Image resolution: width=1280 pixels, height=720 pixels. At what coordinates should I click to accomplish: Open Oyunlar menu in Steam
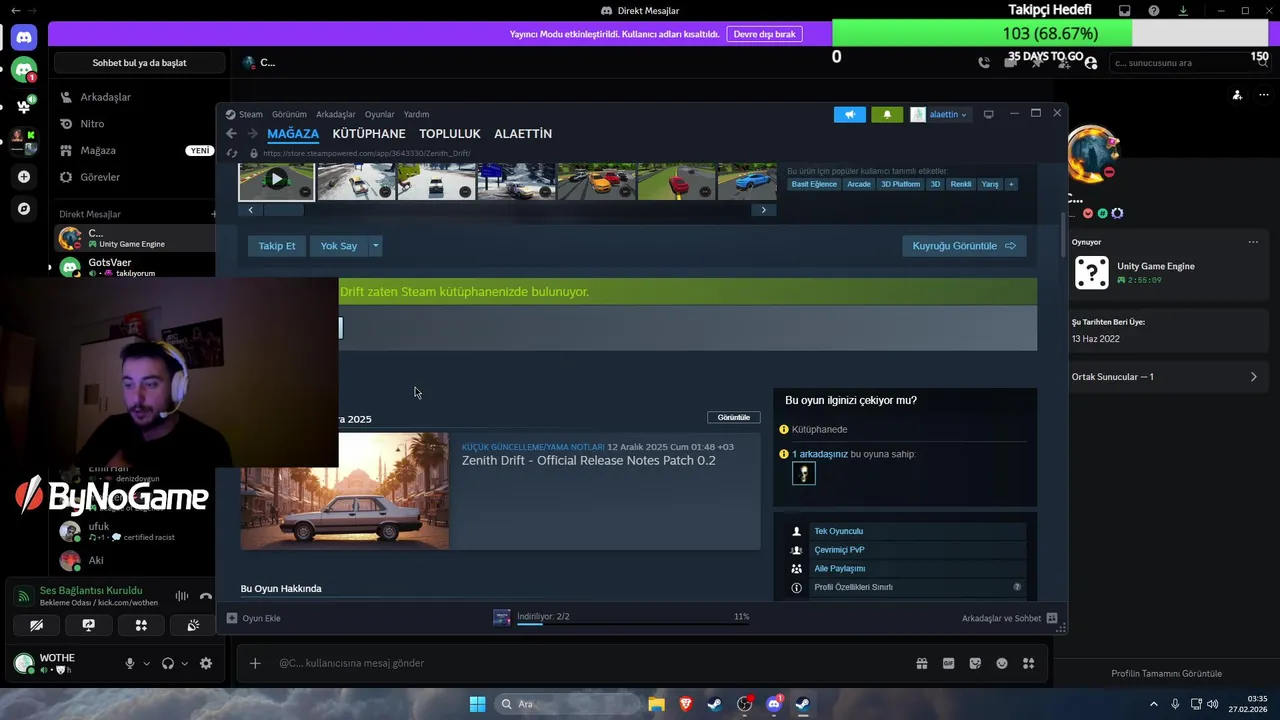click(x=379, y=115)
